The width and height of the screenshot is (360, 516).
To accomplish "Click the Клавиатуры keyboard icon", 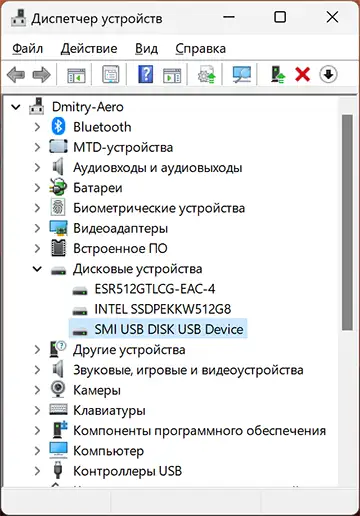I will 58,409.
